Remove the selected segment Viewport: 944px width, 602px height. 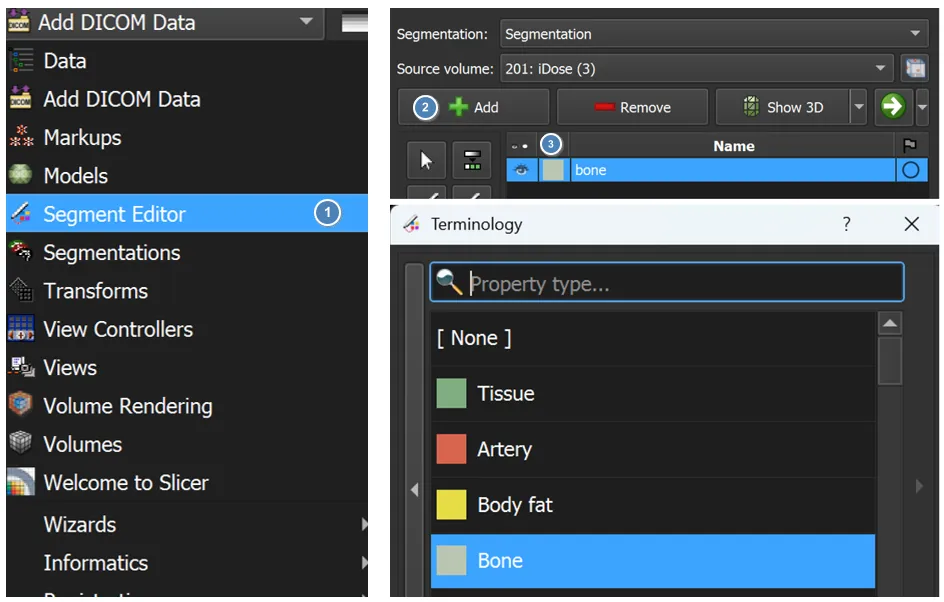coord(632,107)
